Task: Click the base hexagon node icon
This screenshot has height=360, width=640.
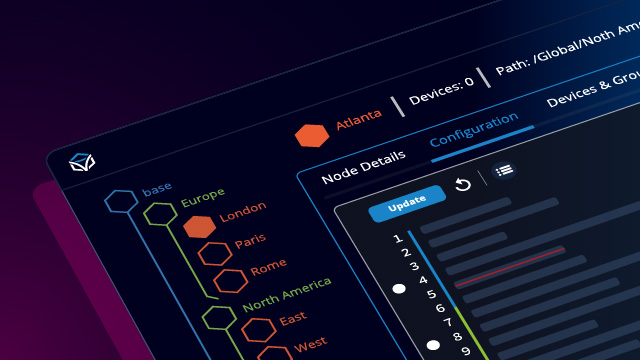Action: 121,201
